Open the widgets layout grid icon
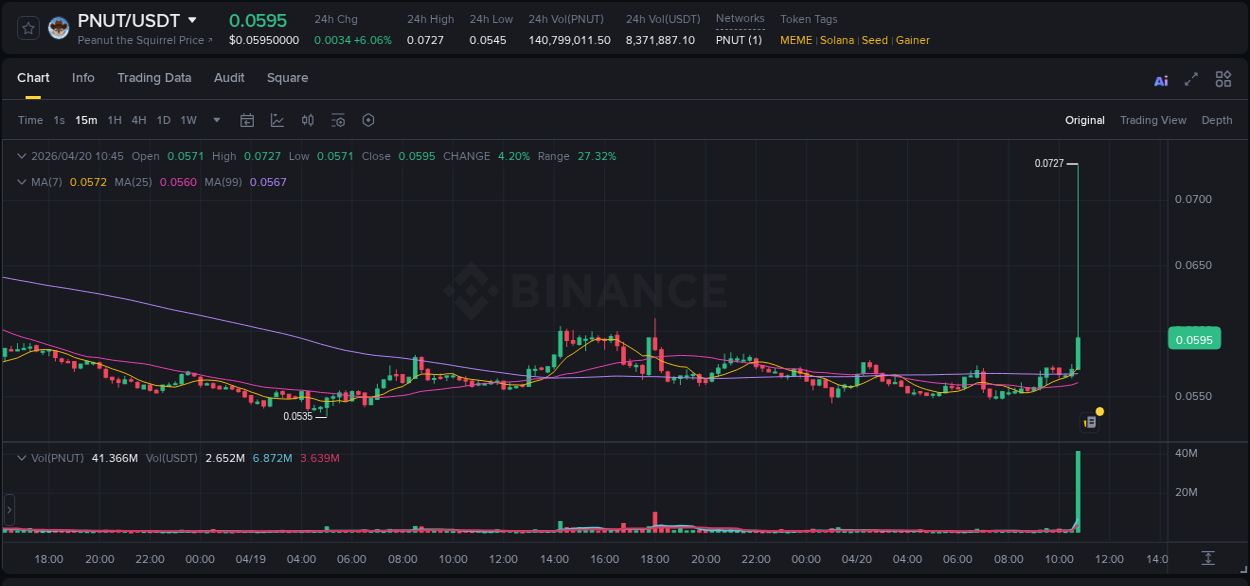This screenshot has height=586, width=1250. (x=1223, y=78)
